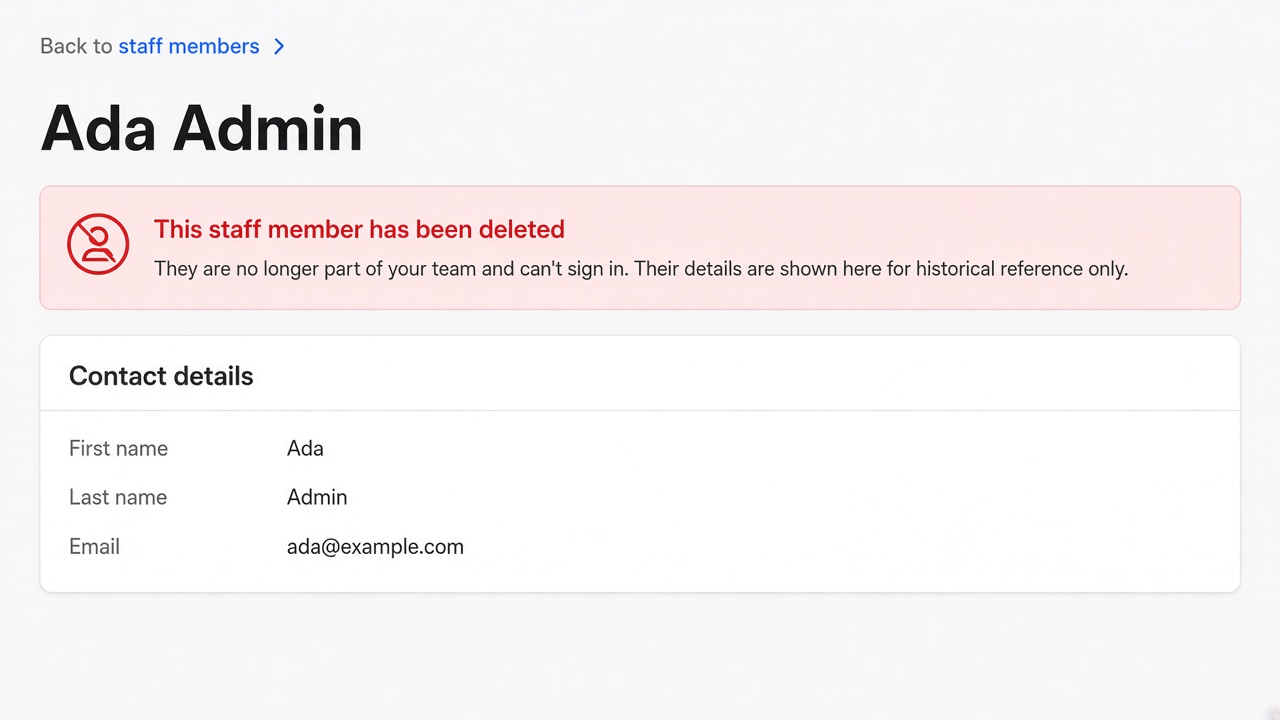The image size is (1280, 720).
Task: Open the staff members link
Action: coord(189,46)
